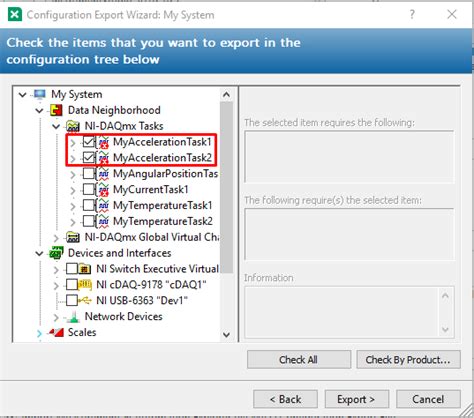Click the NI USB-6363 USB icon
Image resolution: width=474 pixels, height=418 pixels.
click(x=85, y=301)
